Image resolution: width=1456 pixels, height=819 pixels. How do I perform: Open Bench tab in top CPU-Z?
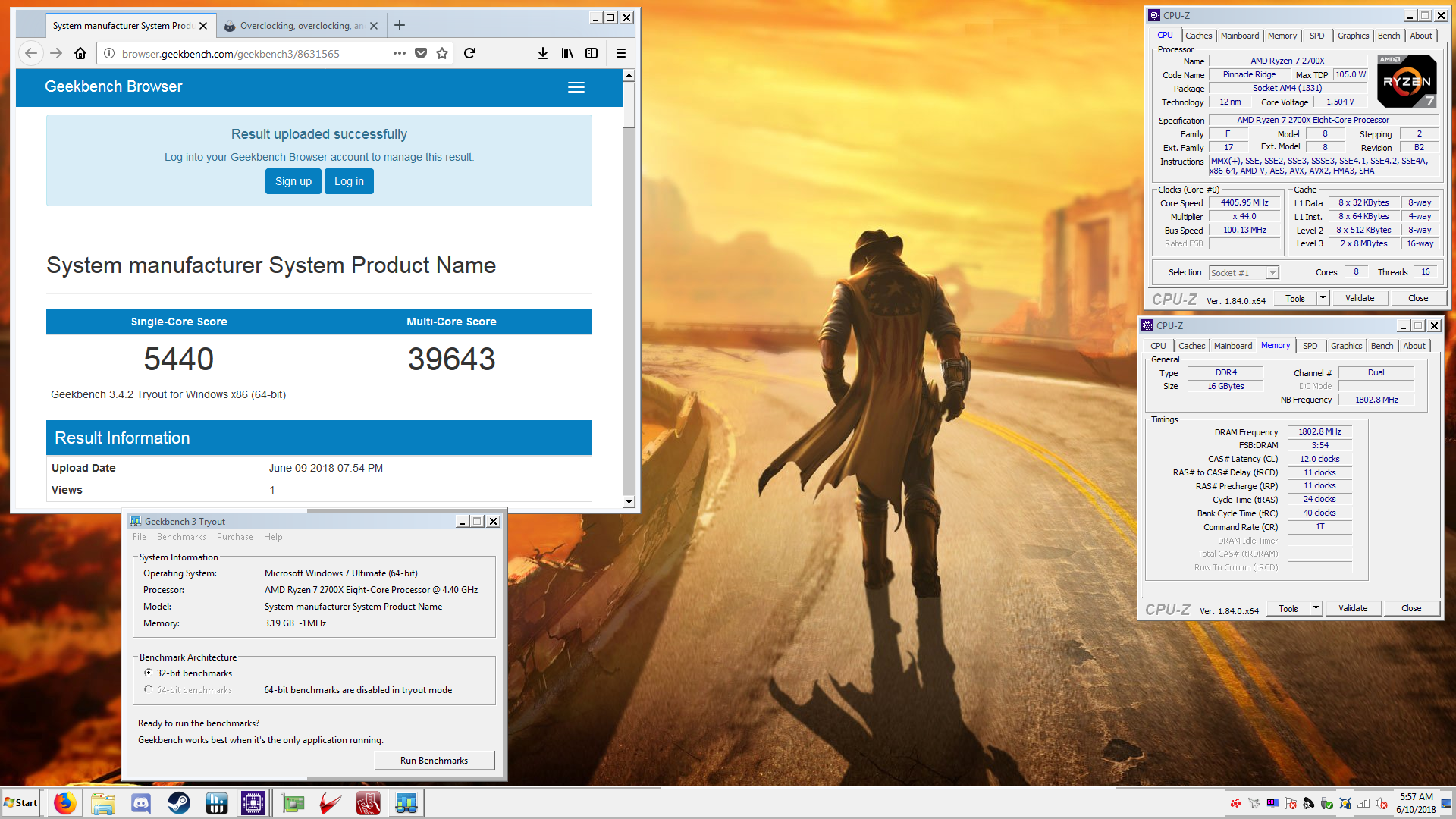pyautogui.click(x=1389, y=36)
